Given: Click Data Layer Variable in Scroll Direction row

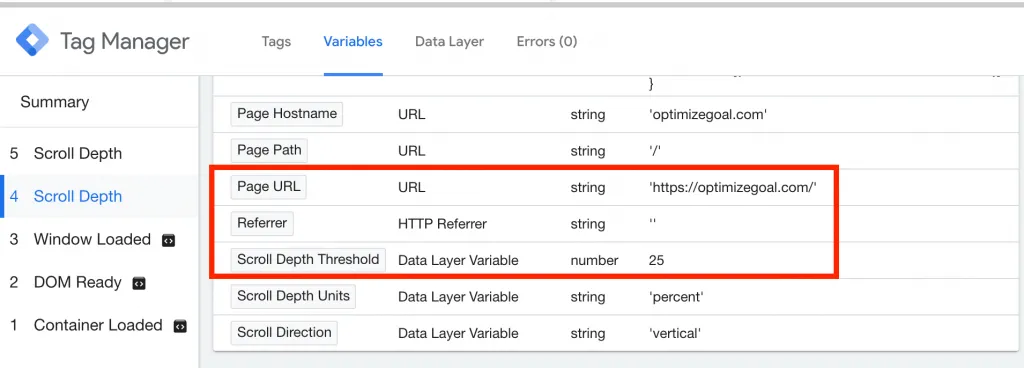Looking at the screenshot, I should point(458,334).
